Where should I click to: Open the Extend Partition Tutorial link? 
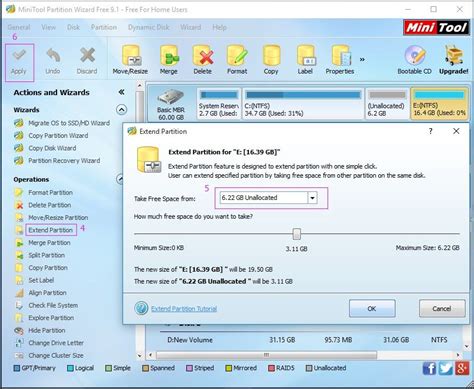184,309
